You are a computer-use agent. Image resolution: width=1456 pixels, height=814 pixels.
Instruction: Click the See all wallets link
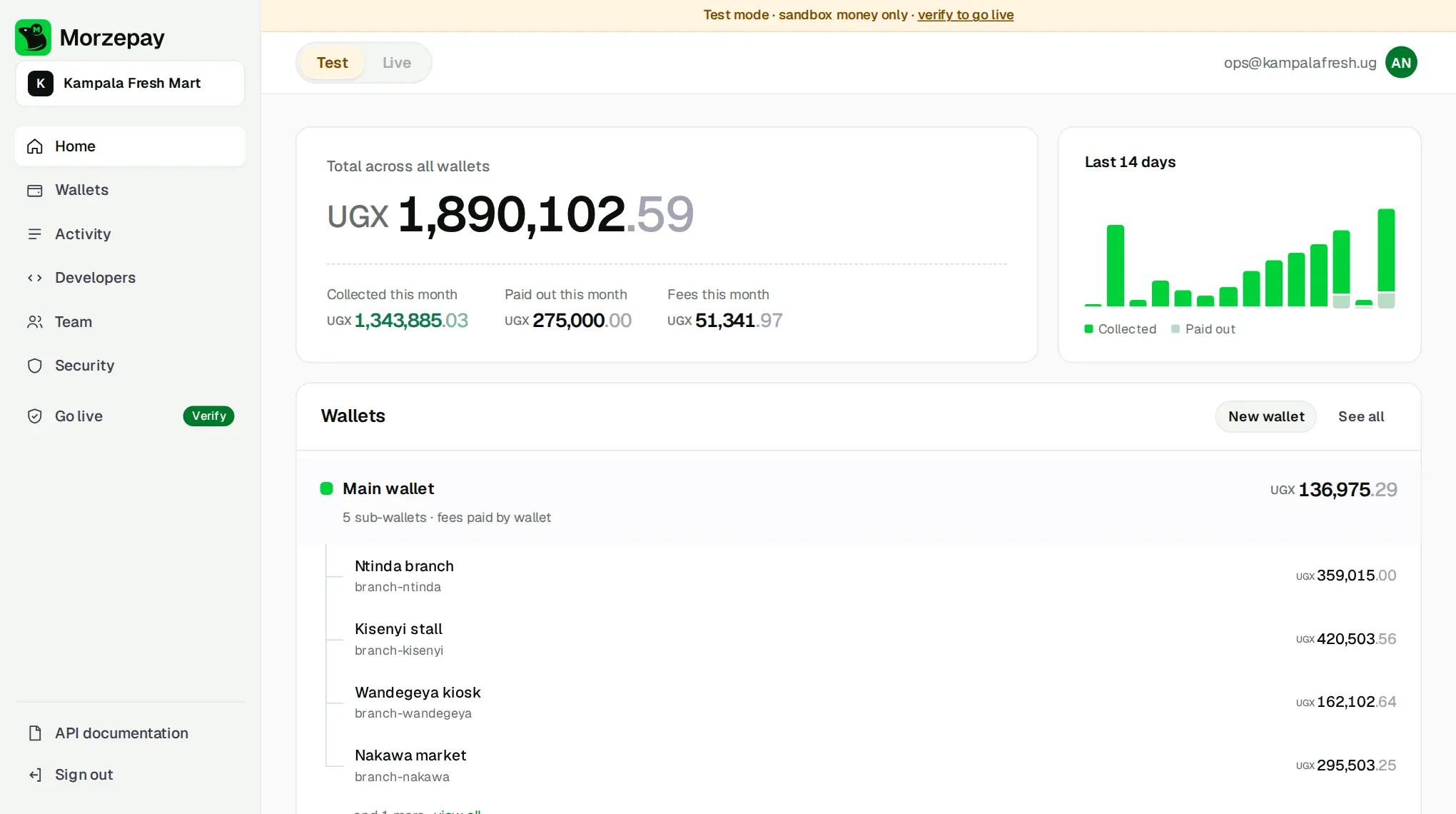point(1361,416)
